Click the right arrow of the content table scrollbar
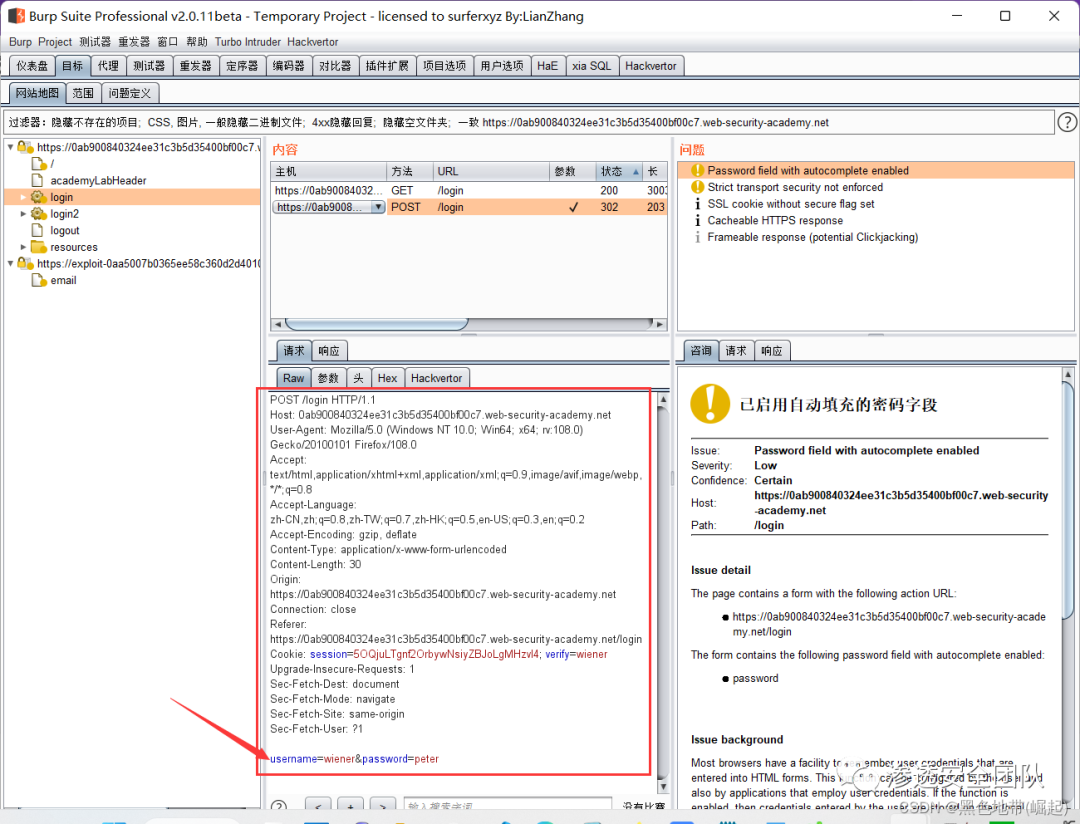The width and height of the screenshot is (1080, 824). tap(660, 324)
